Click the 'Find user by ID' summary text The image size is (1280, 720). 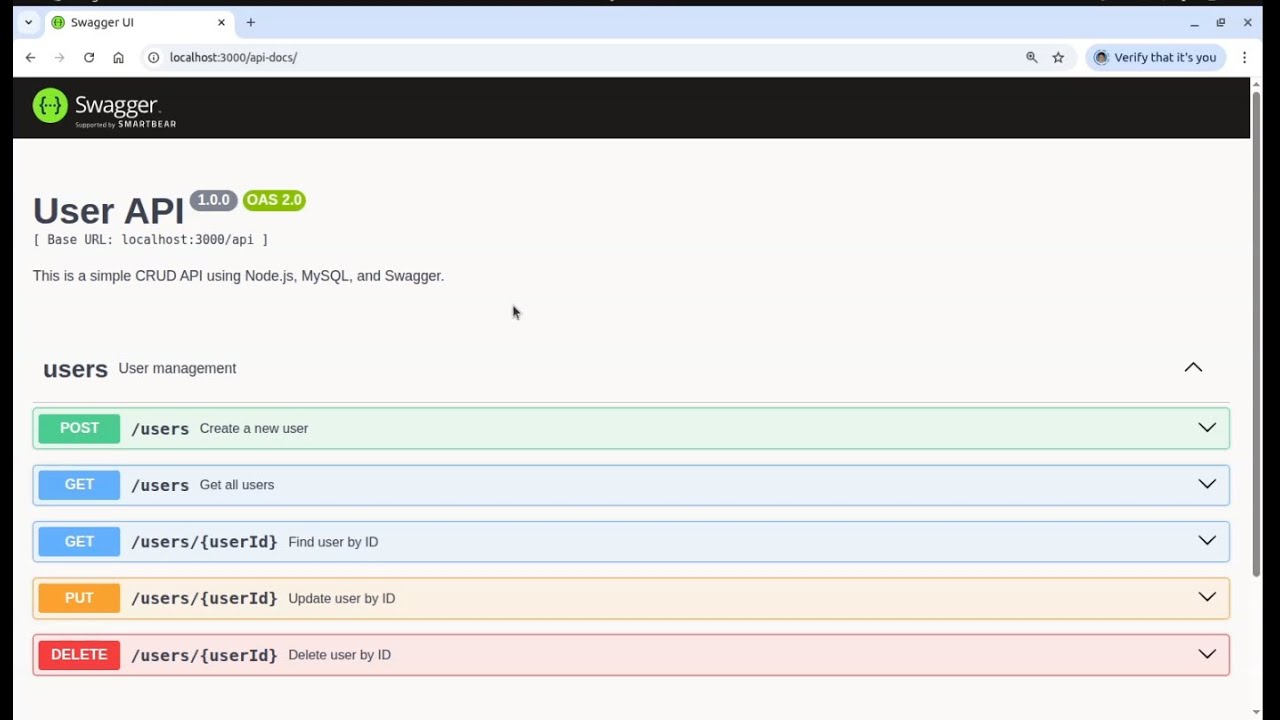[333, 542]
